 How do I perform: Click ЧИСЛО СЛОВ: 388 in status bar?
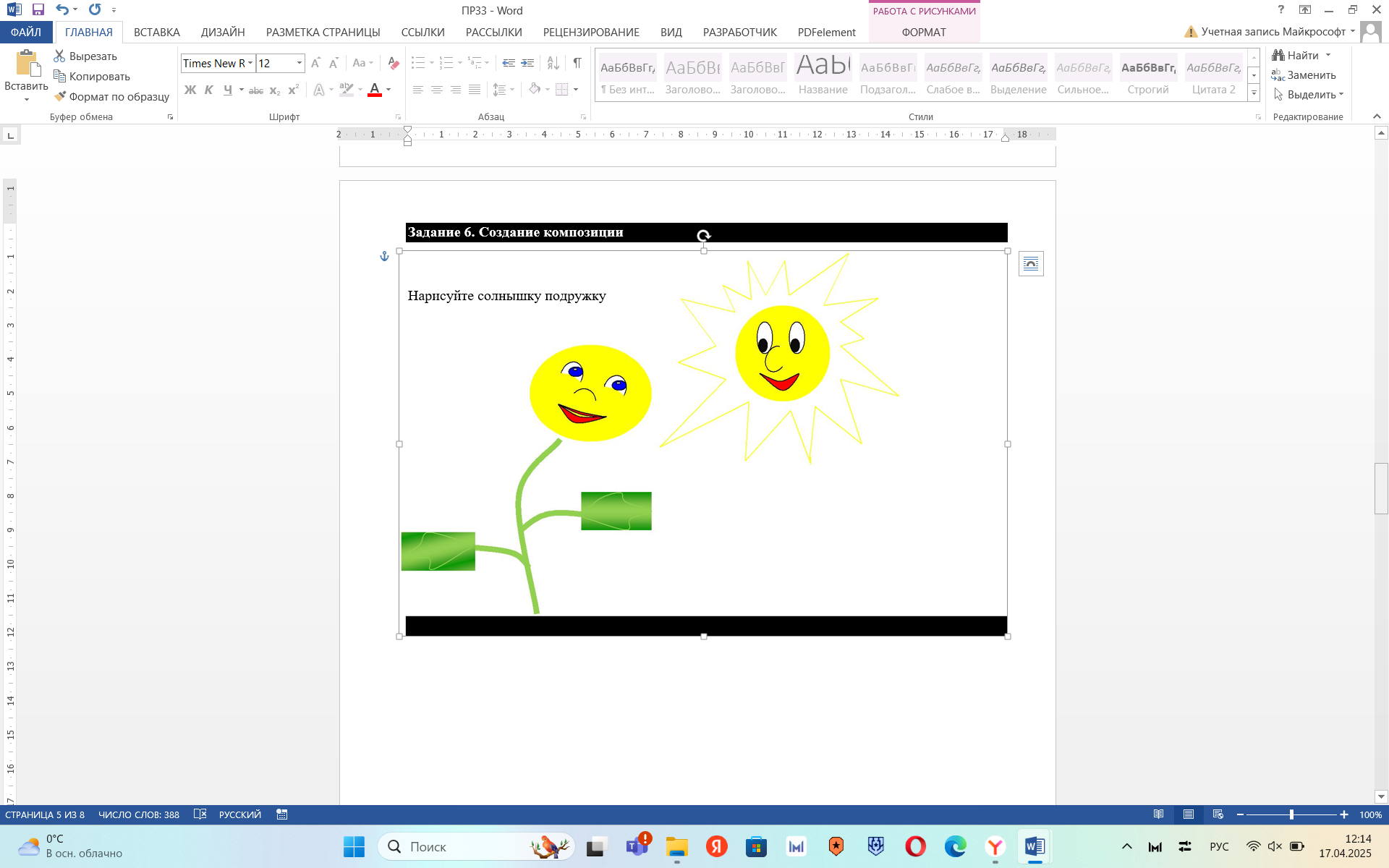(x=139, y=814)
